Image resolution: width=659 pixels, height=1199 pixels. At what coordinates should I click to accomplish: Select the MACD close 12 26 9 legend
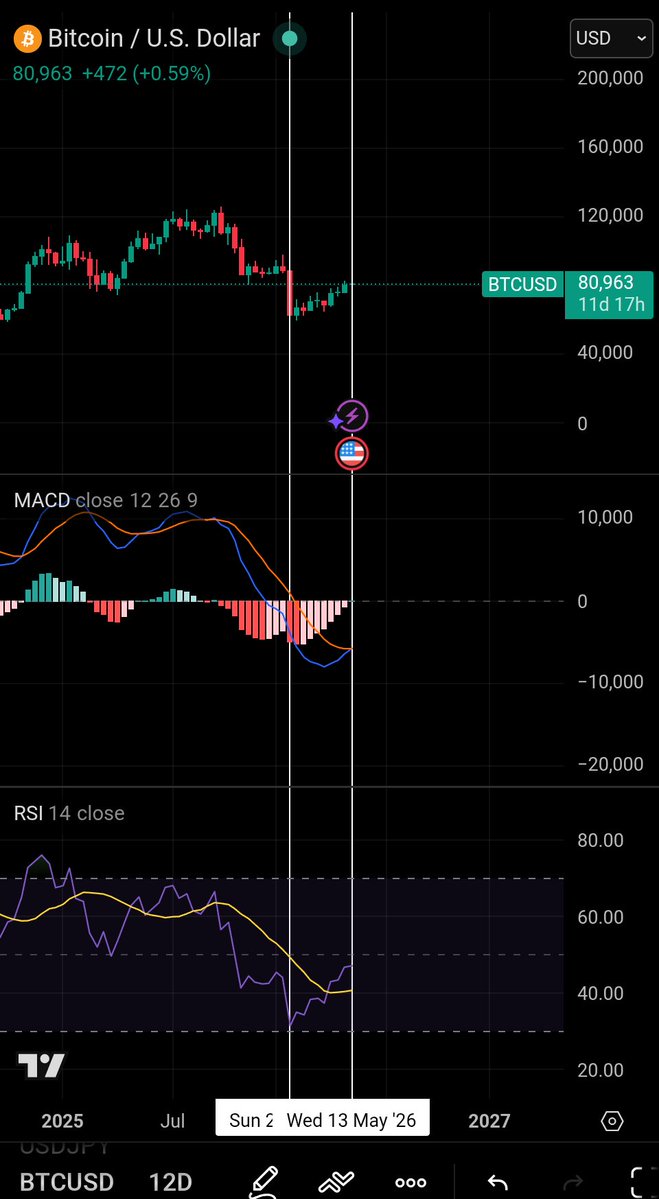(106, 500)
